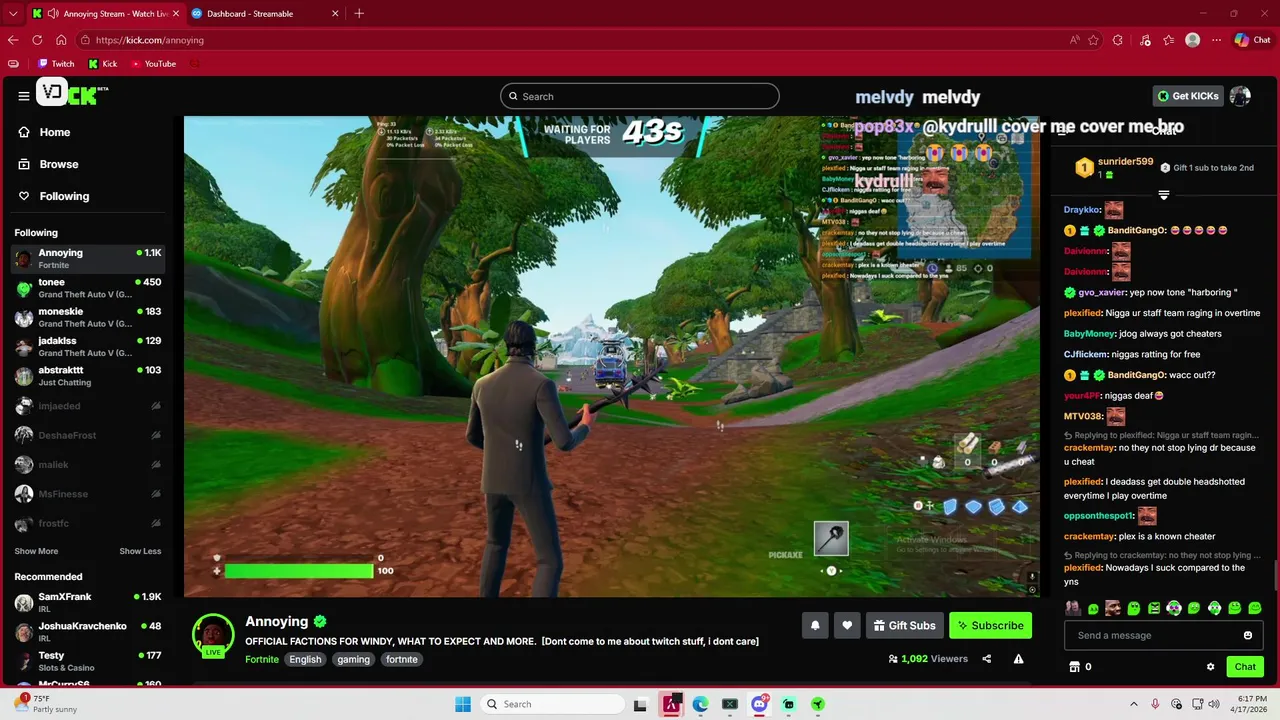Click the browser back arrow
Screen dimensions: 1280x720
[x=13, y=40]
